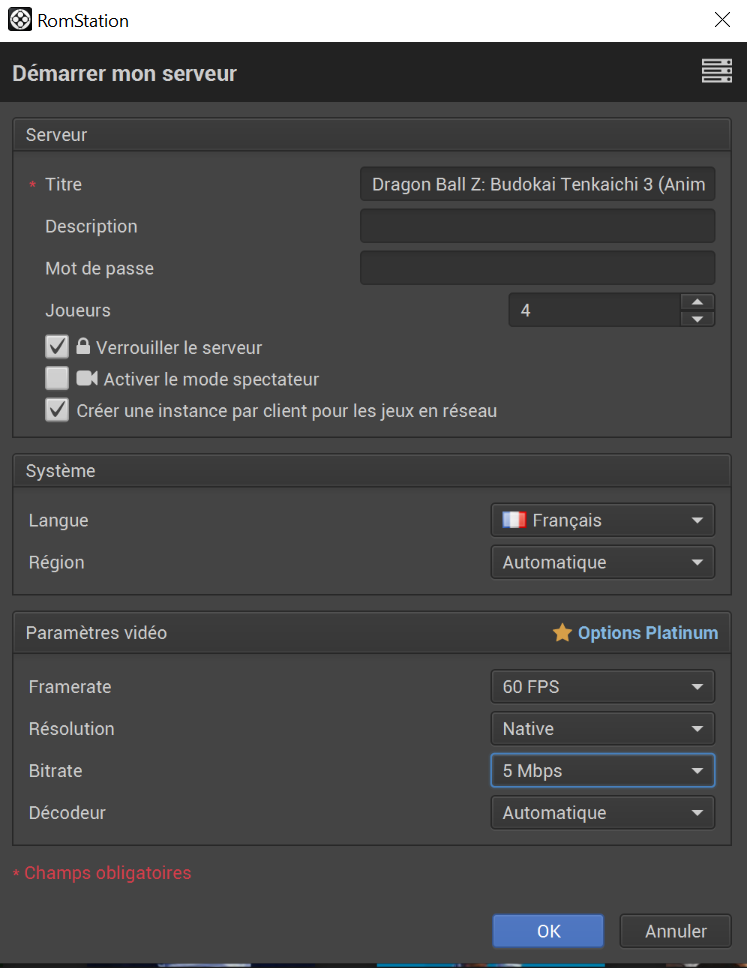Open the Langue dropdown
The height and width of the screenshot is (968, 747).
coord(603,520)
